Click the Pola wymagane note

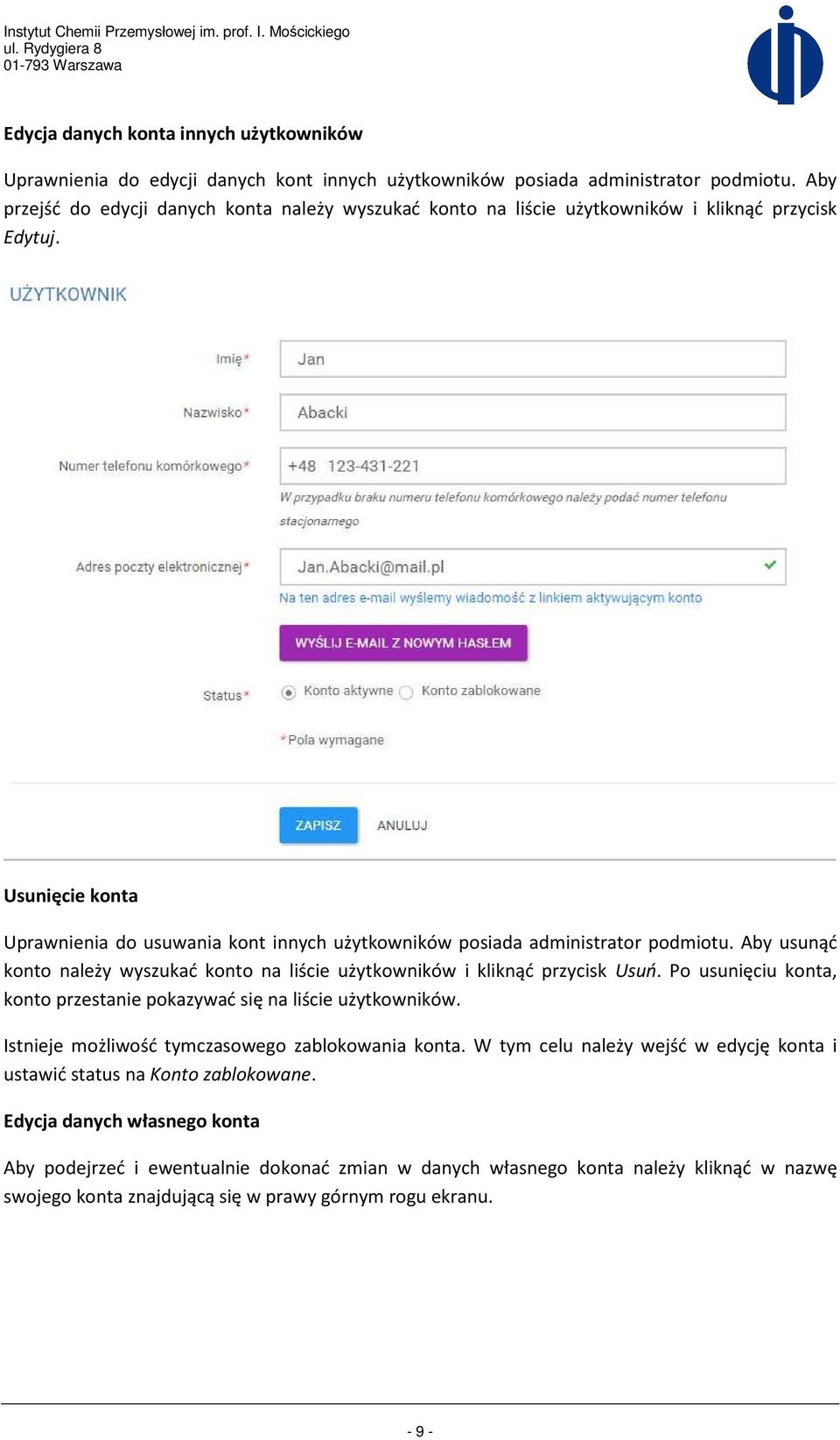click(332, 740)
